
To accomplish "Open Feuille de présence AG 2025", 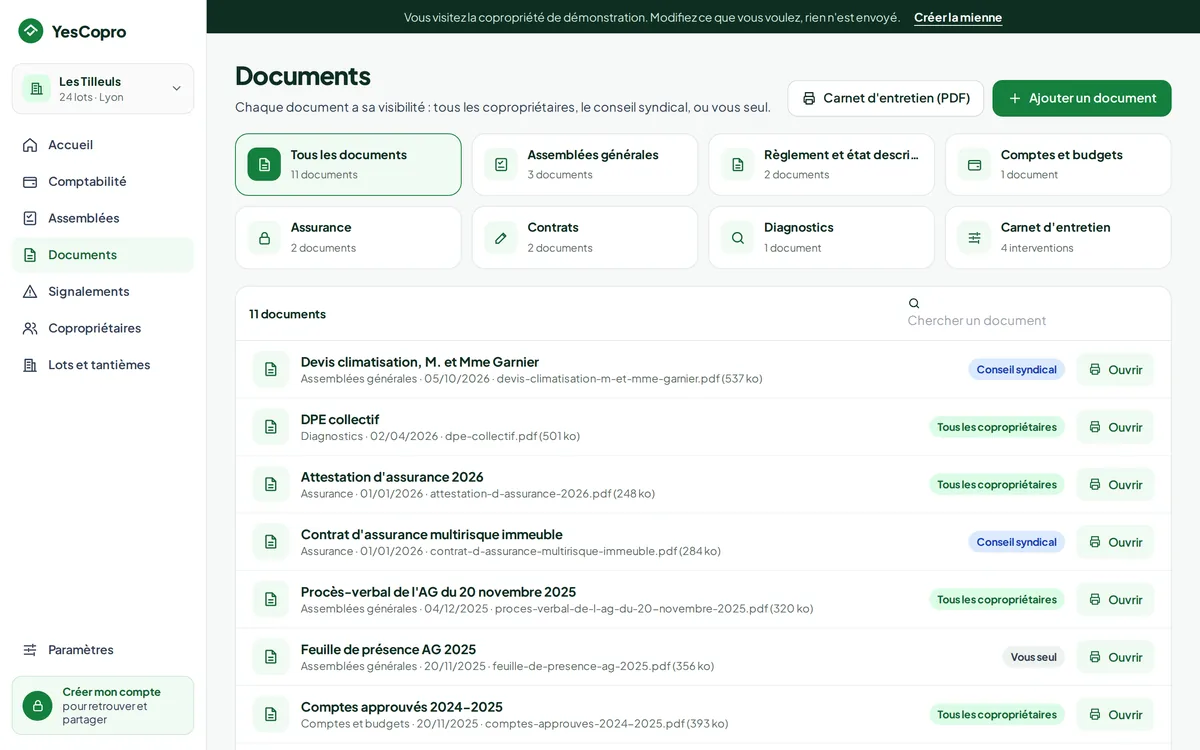I will pos(1115,657).
